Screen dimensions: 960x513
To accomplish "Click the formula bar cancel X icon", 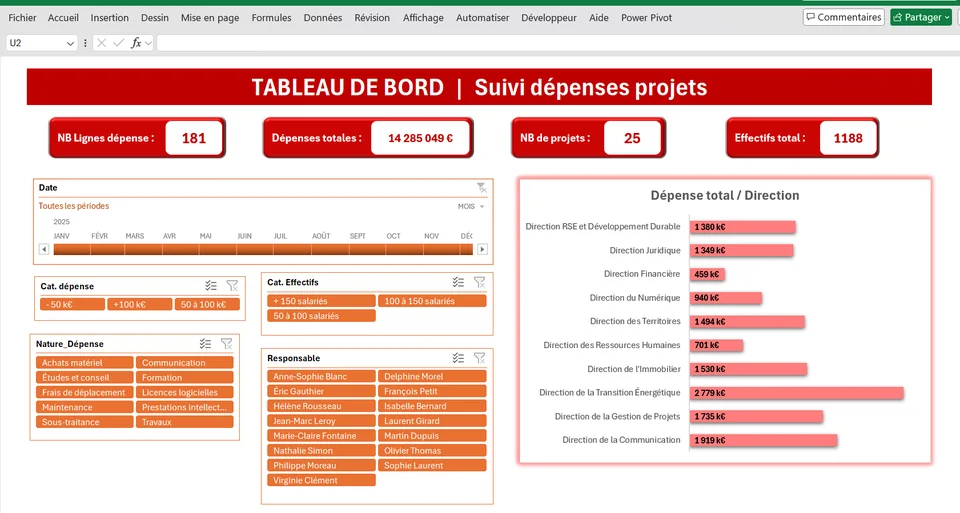I will (102, 43).
